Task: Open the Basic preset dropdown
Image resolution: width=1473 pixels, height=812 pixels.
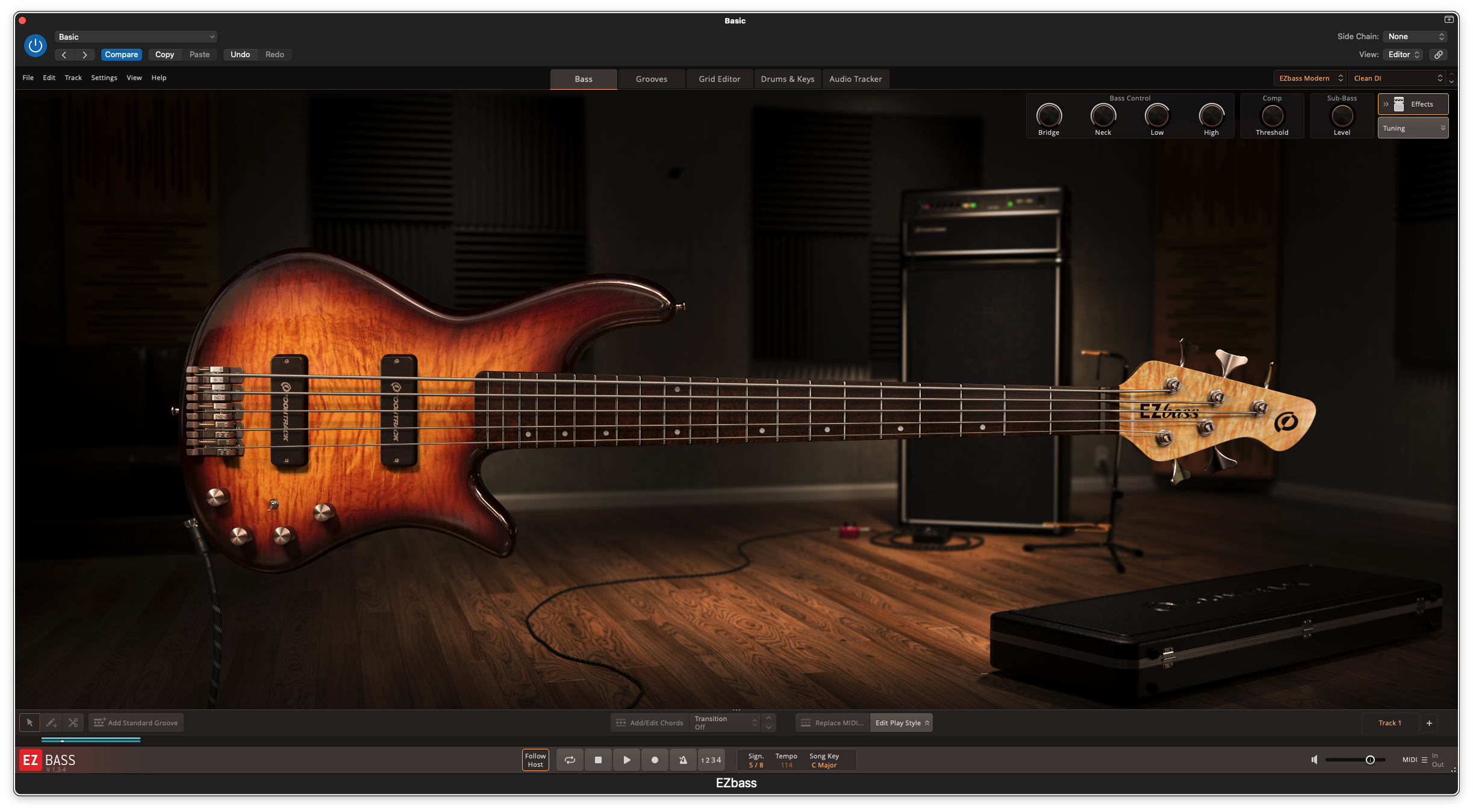Action: point(136,37)
